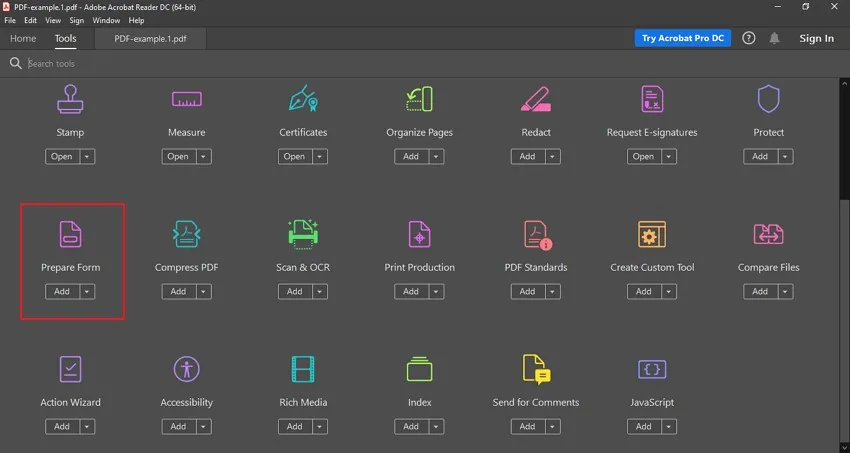Select the Rich Media film icon
Viewport: 850px width, 453px height.
(x=303, y=370)
